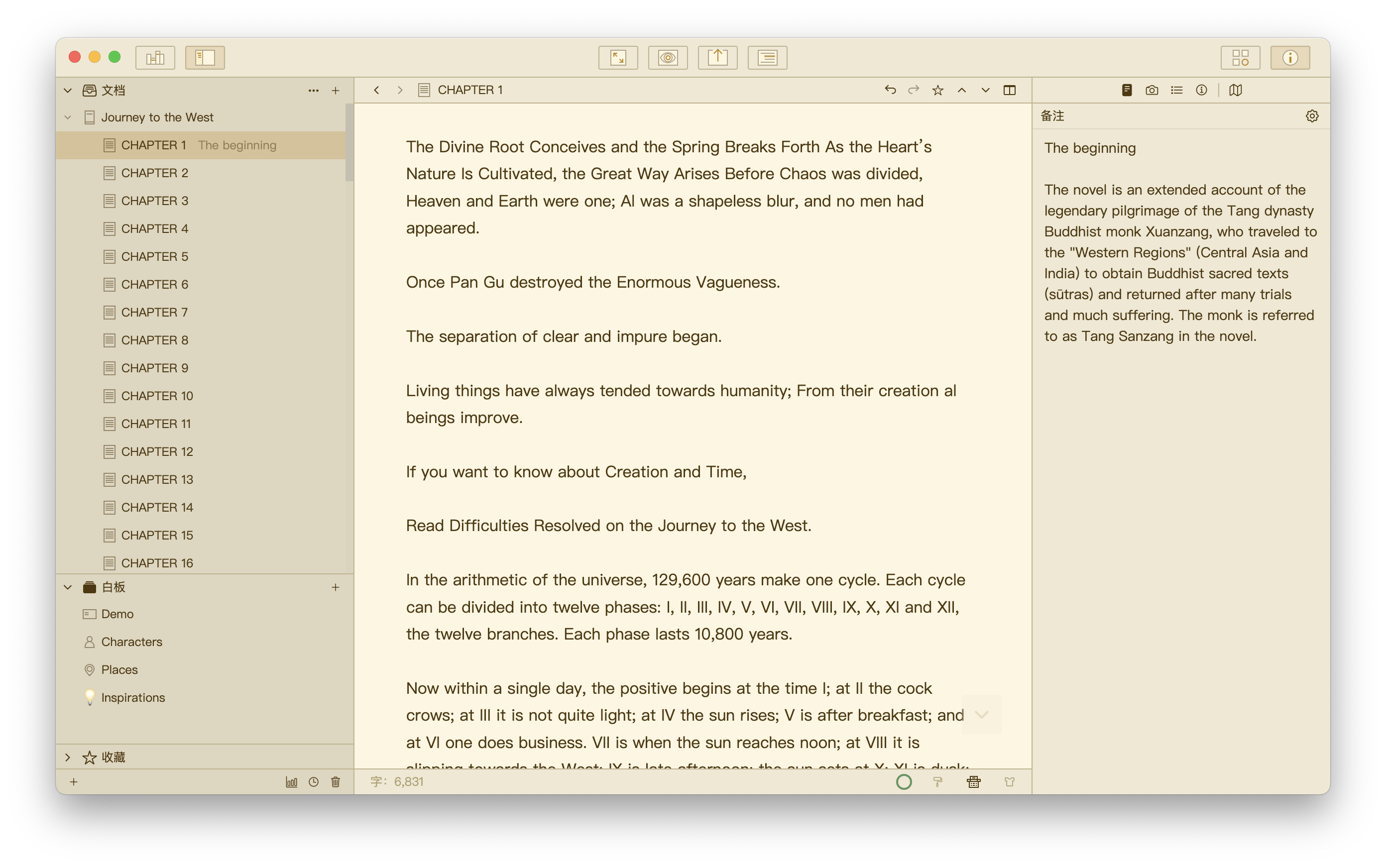Viewport: 1386px width, 868px height.
Task: Open history clock icon in sidebar footer
Action: click(x=314, y=782)
